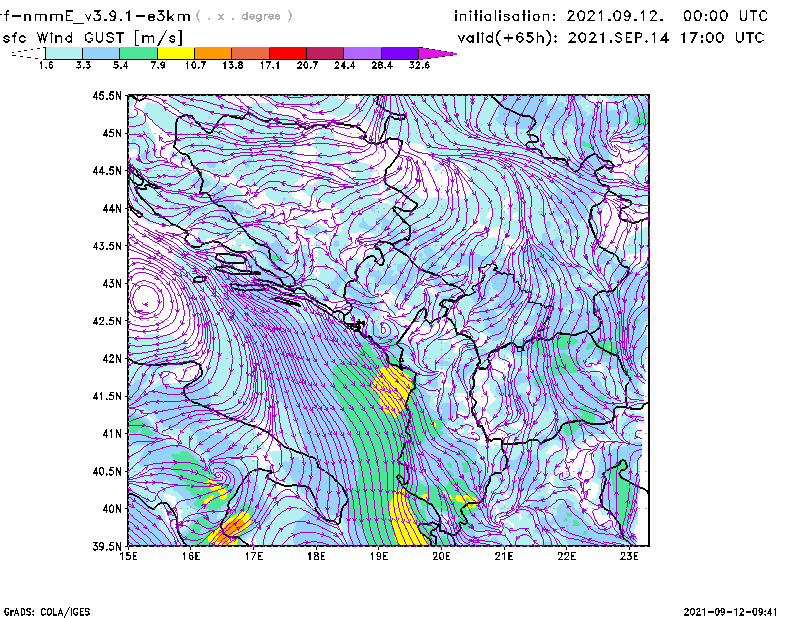800x618 pixels.
Task: Click the legend value 10.7
Action: 195,65
